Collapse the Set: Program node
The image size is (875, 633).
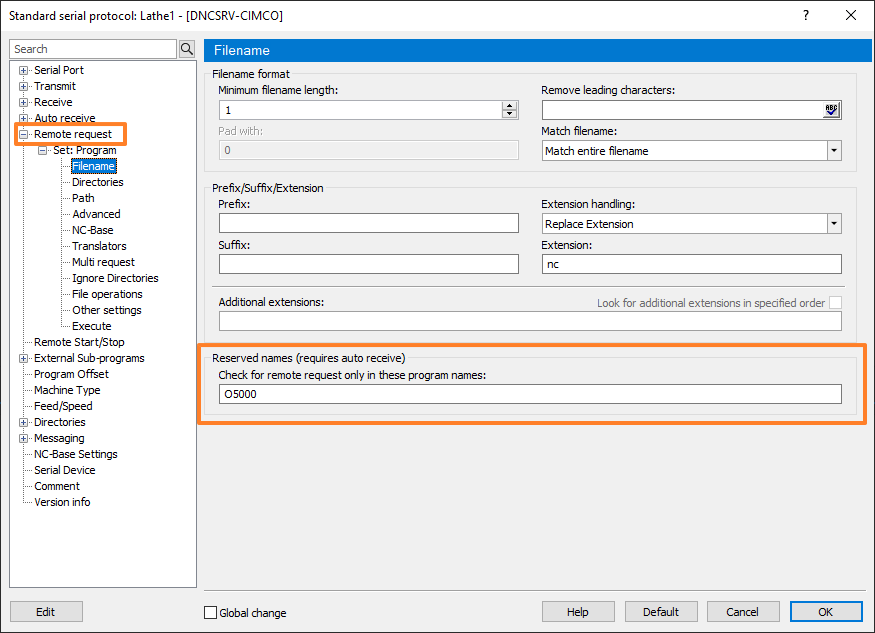(x=42, y=151)
